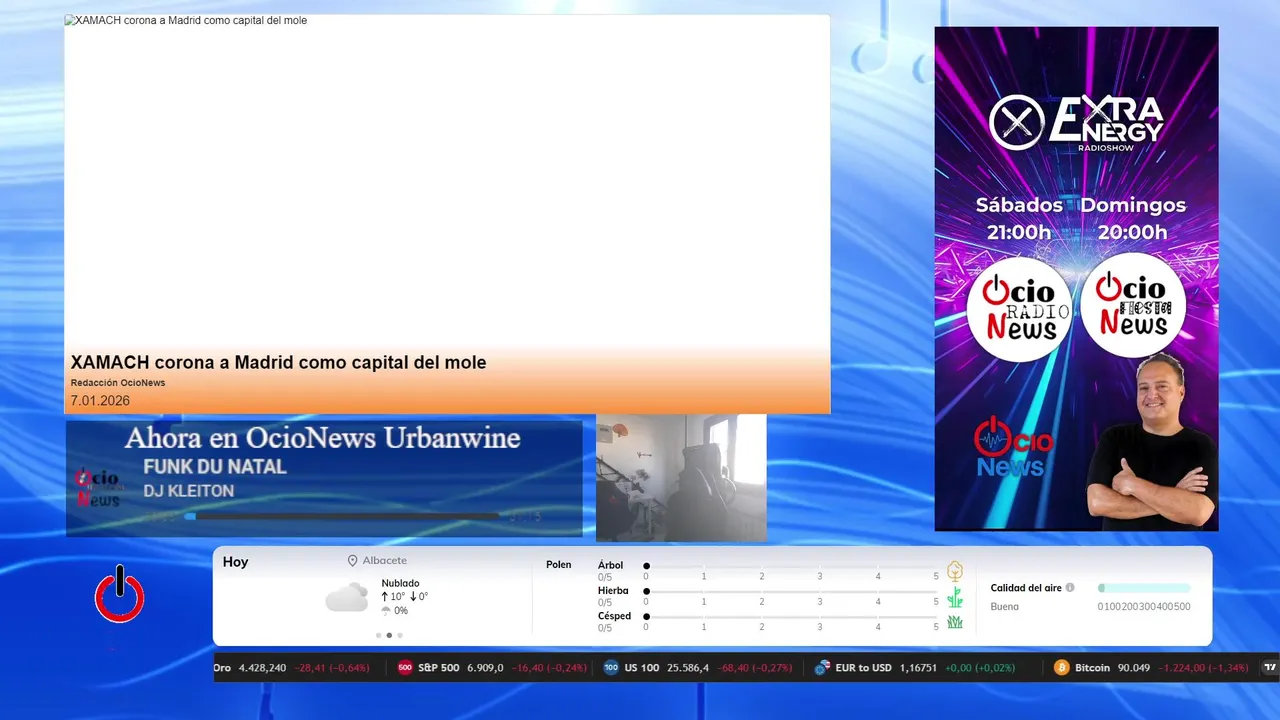
Task: Click the Bitcoin coin icon
Action: pyautogui.click(x=1061, y=668)
